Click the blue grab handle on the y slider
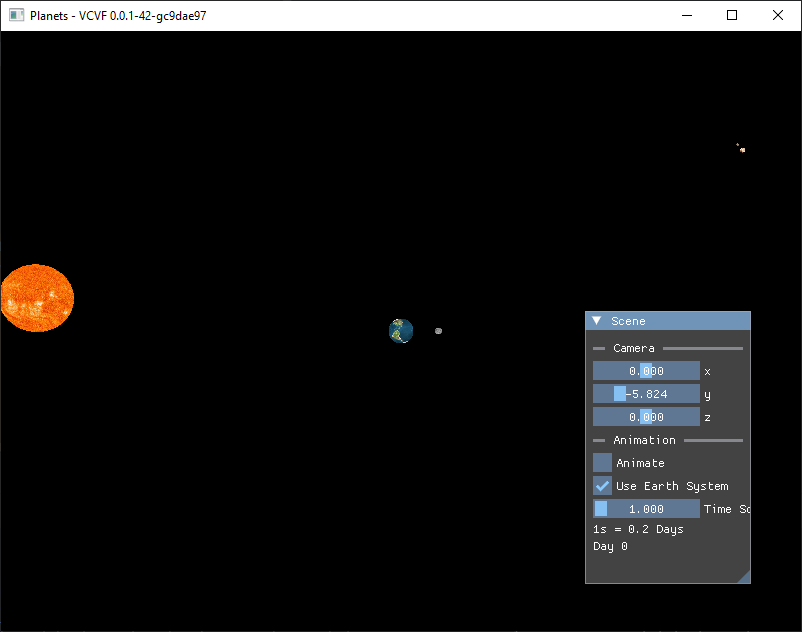802x632 pixels. coord(621,393)
